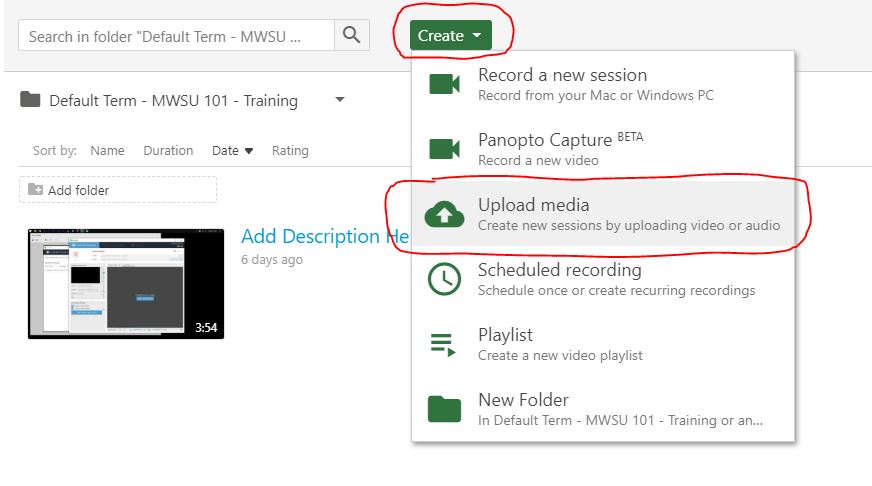This screenshot has height=486, width=872.
Task: Click the search magnifier icon
Action: pyautogui.click(x=351, y=35)
